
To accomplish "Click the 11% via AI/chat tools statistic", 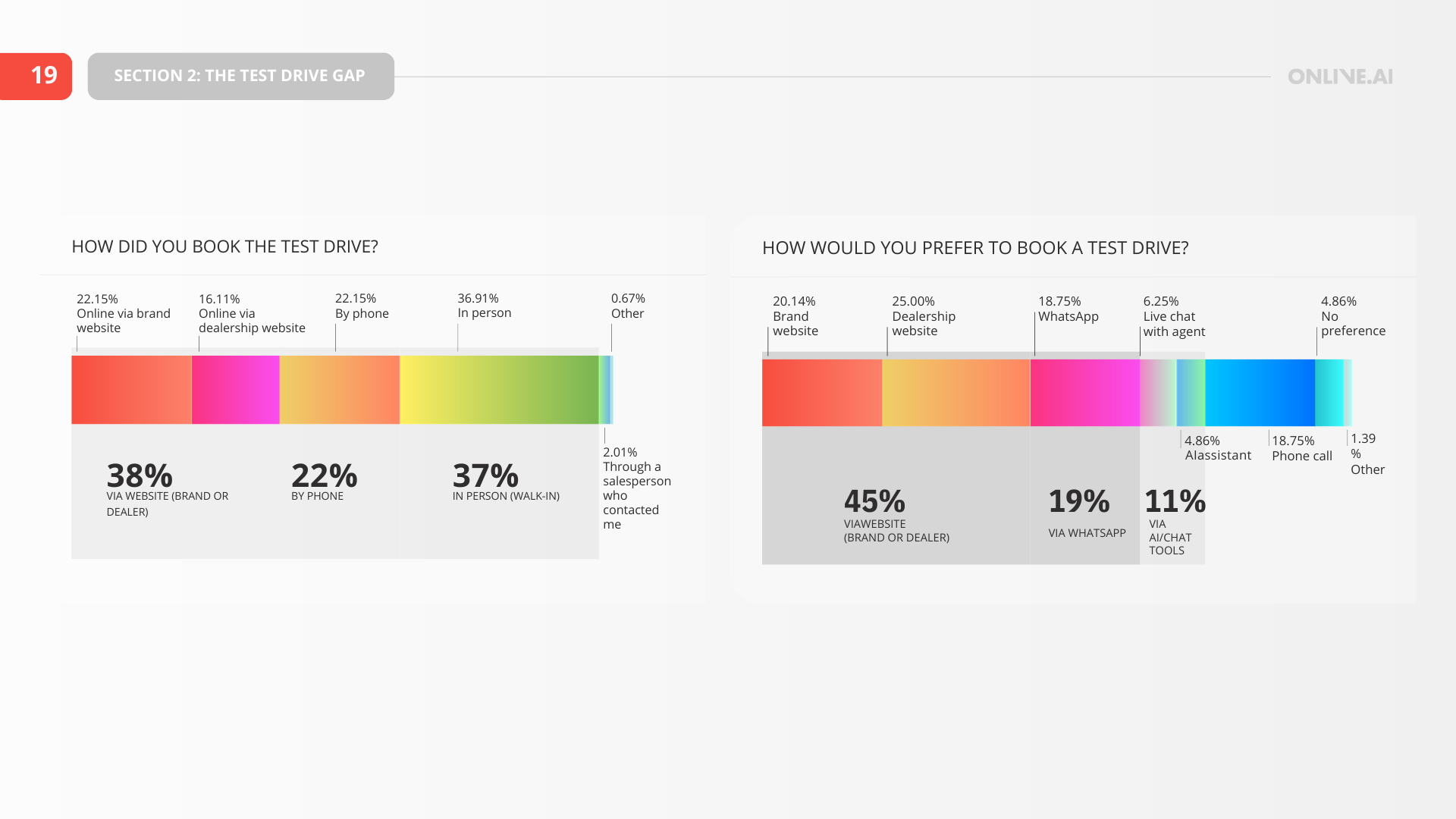I will pyautogui.click(x=1175, y=501).
